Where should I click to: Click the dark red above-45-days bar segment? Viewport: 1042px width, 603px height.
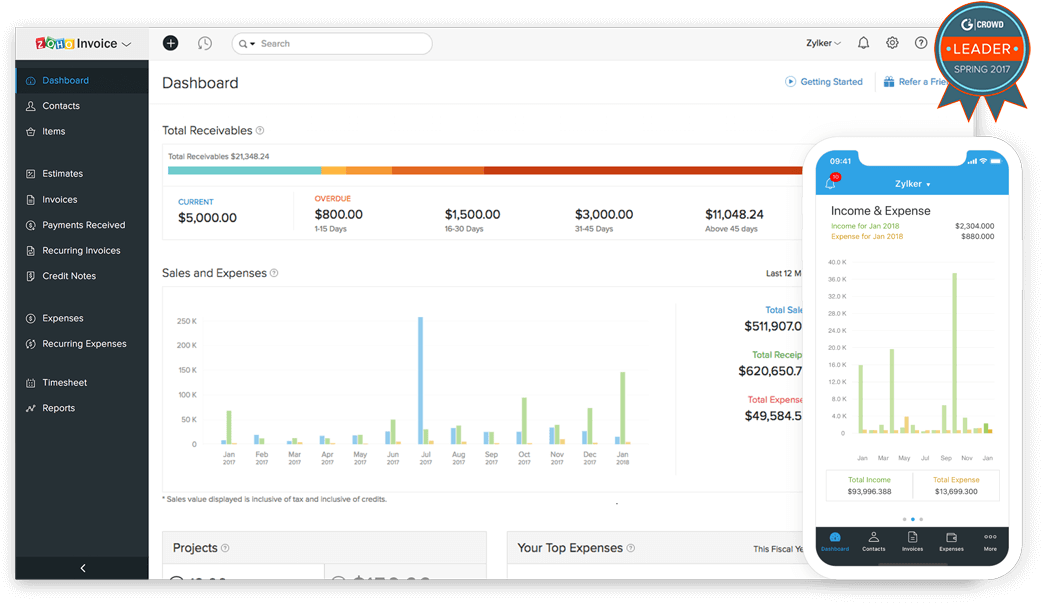pos(643,171)
